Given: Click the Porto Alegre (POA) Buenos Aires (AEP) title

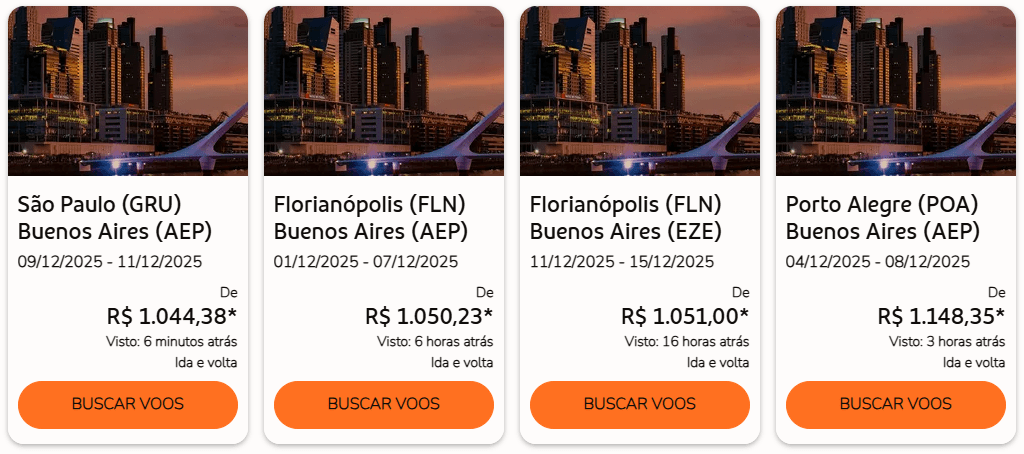Looking at the screenshot, I should pyautogui.click(x=883, y=219).
